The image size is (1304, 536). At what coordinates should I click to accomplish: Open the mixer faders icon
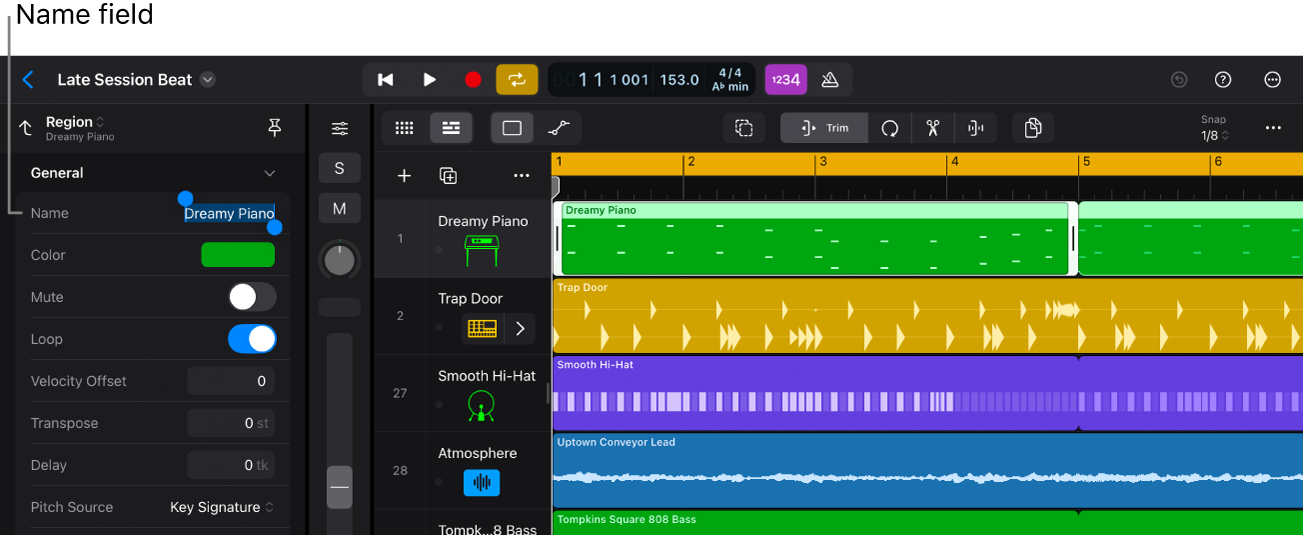point(340,128)
